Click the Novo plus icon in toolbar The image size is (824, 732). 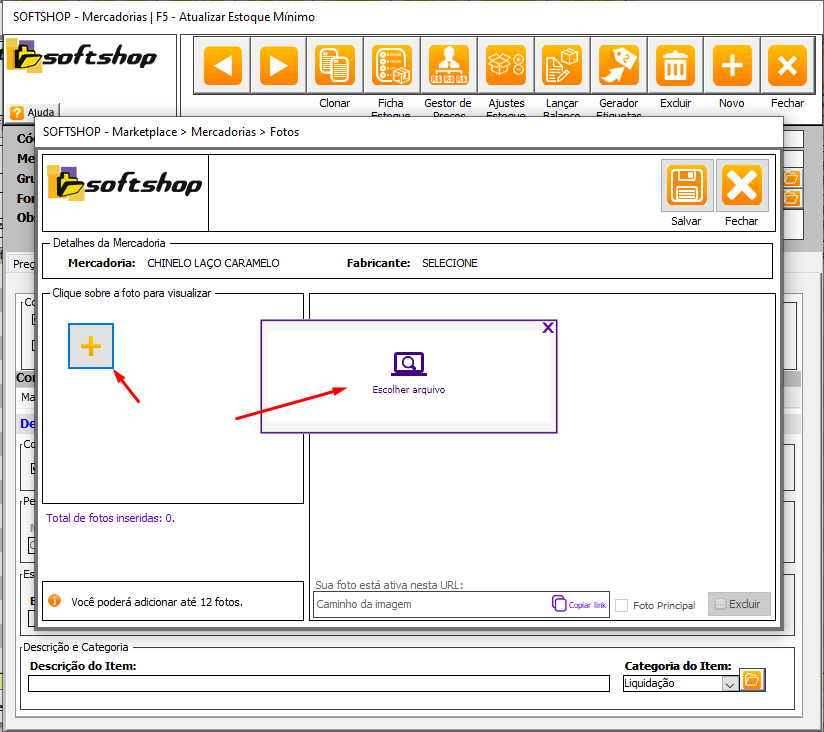pyautogui.click(x=731, y=66)
